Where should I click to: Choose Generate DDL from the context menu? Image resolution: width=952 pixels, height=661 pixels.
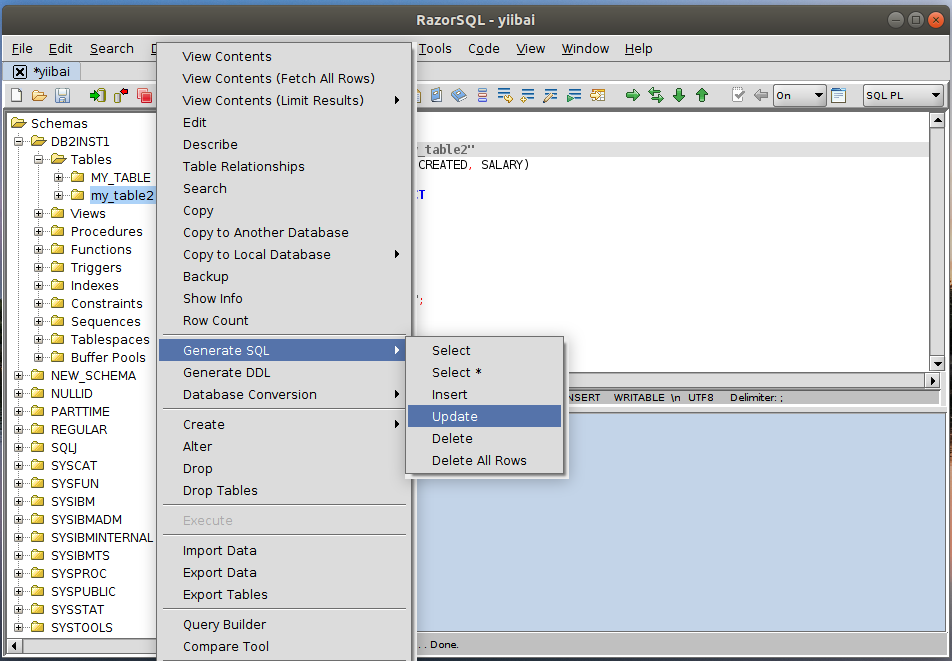pos(284,373)
